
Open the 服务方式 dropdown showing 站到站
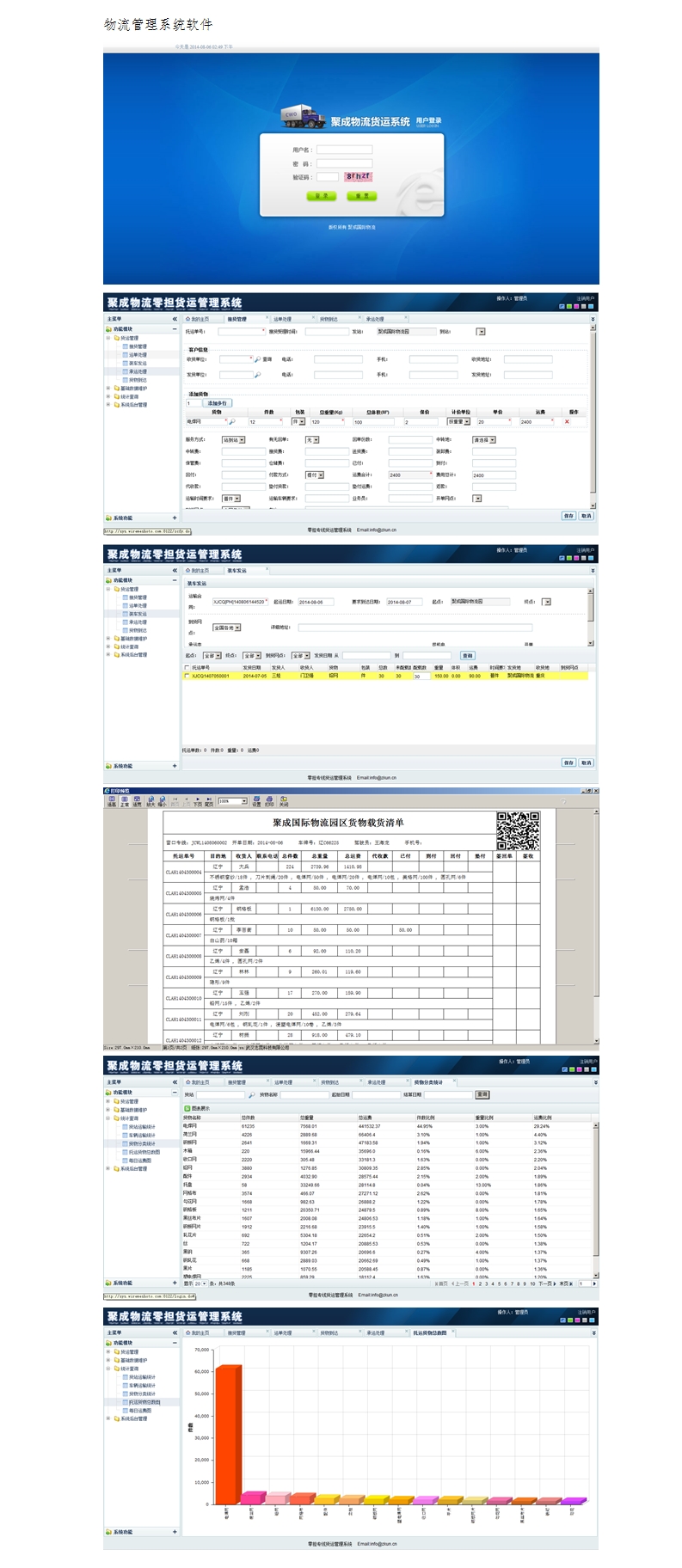tap(233, 440)
